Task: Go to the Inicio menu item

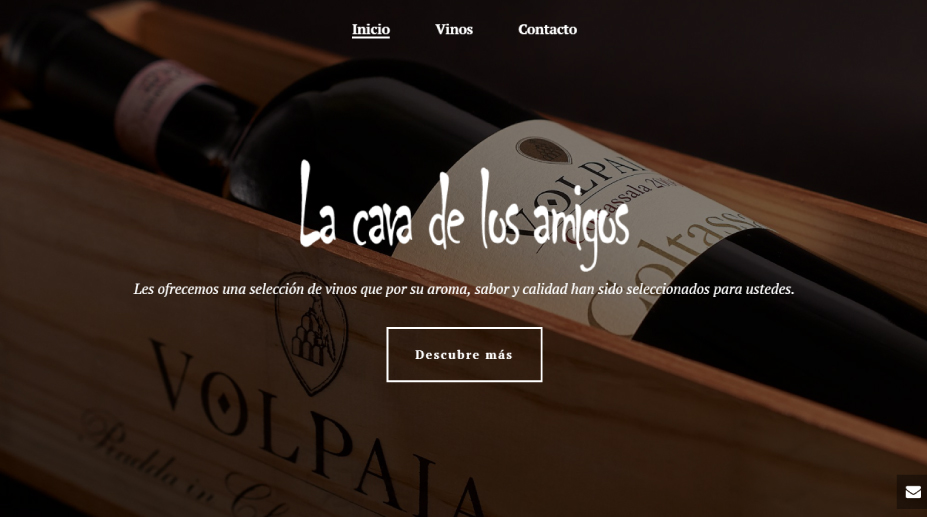Action: [x=371, y=29]
